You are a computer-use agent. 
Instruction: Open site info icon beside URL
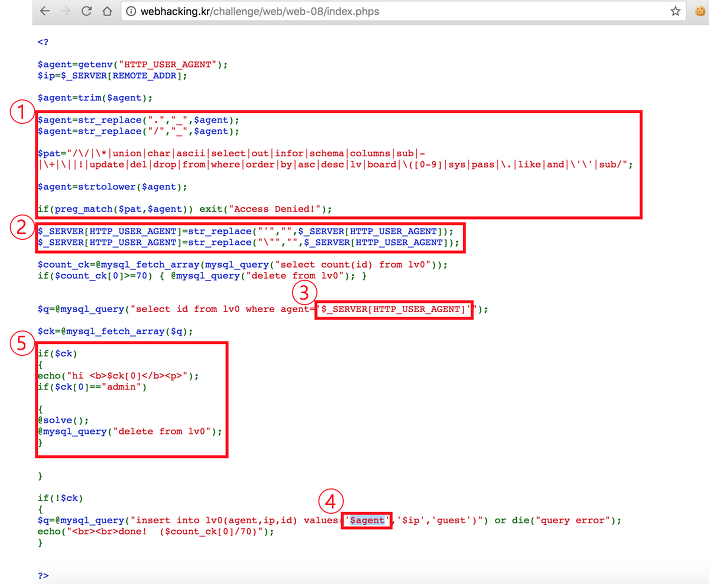[130, 11]
